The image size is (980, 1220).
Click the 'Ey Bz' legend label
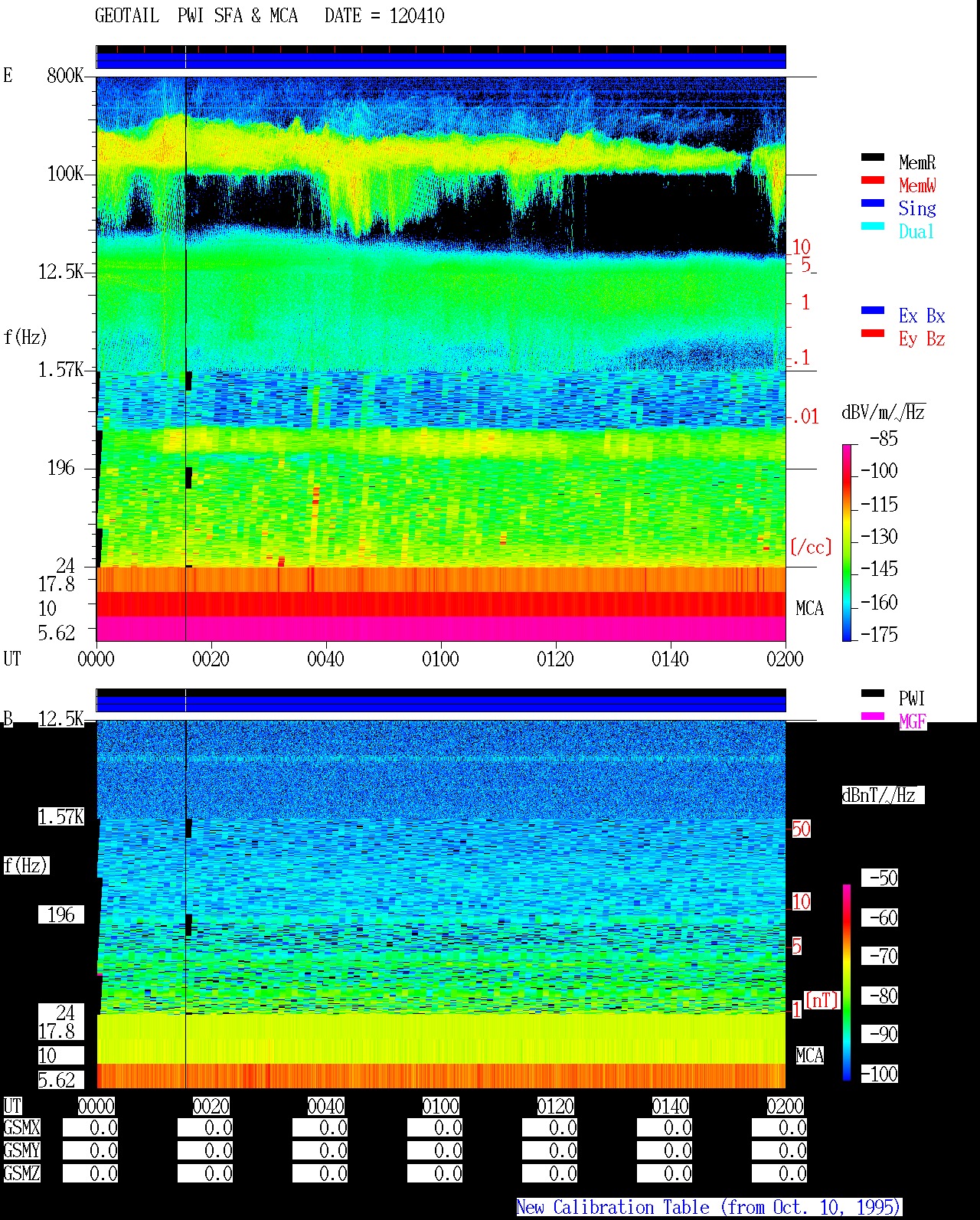922,339
